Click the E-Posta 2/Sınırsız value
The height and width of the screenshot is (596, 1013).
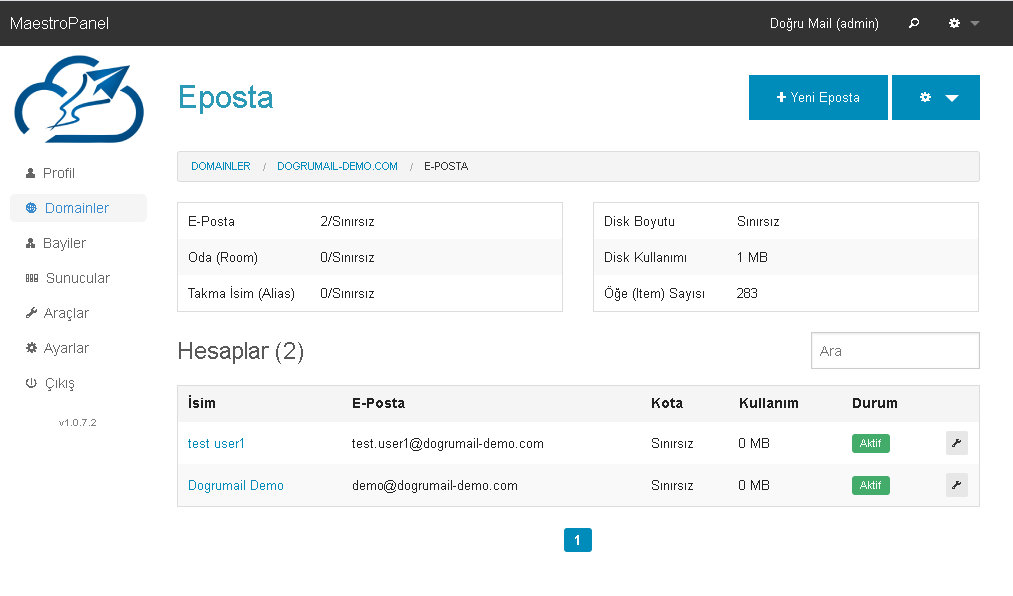pyautogui.click(x=347, y=221)
